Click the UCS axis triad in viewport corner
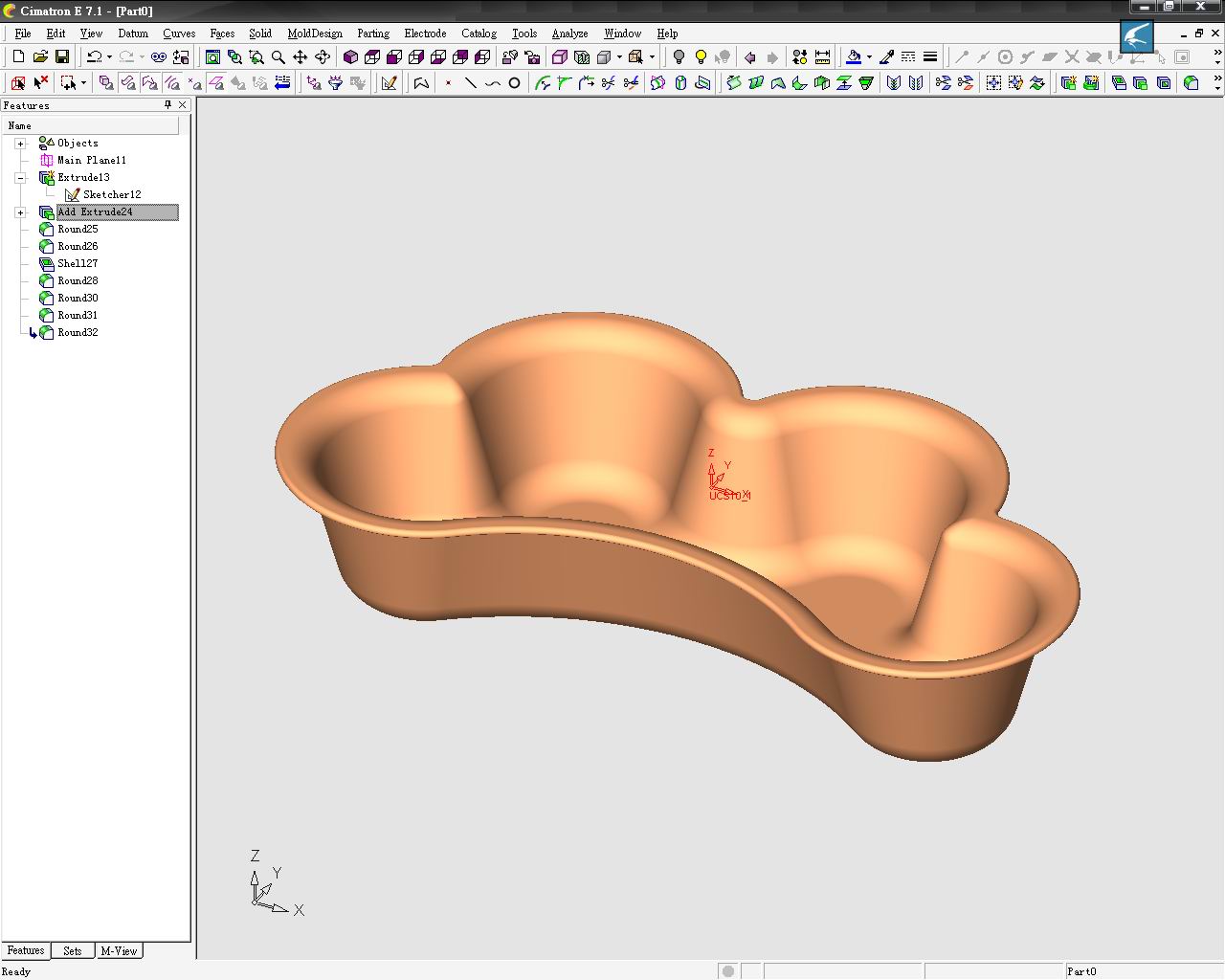The width and height of the screenshot is (1225, 980). pyautogui.click(x=276, y=882)
